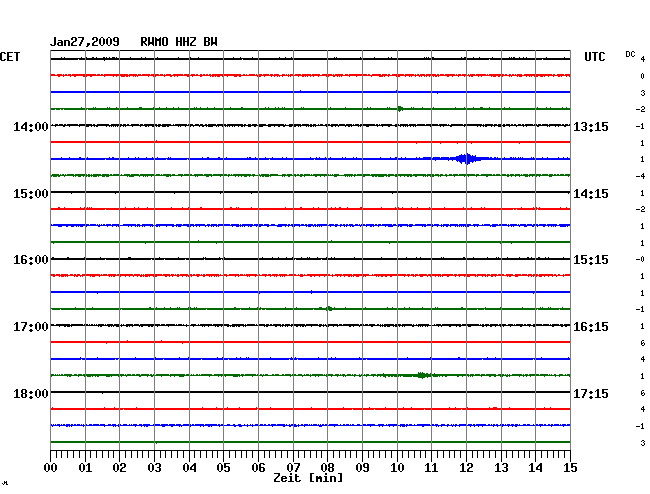Click the 15:15 UTC time label
650x494 pixels.
click(591, 260)
